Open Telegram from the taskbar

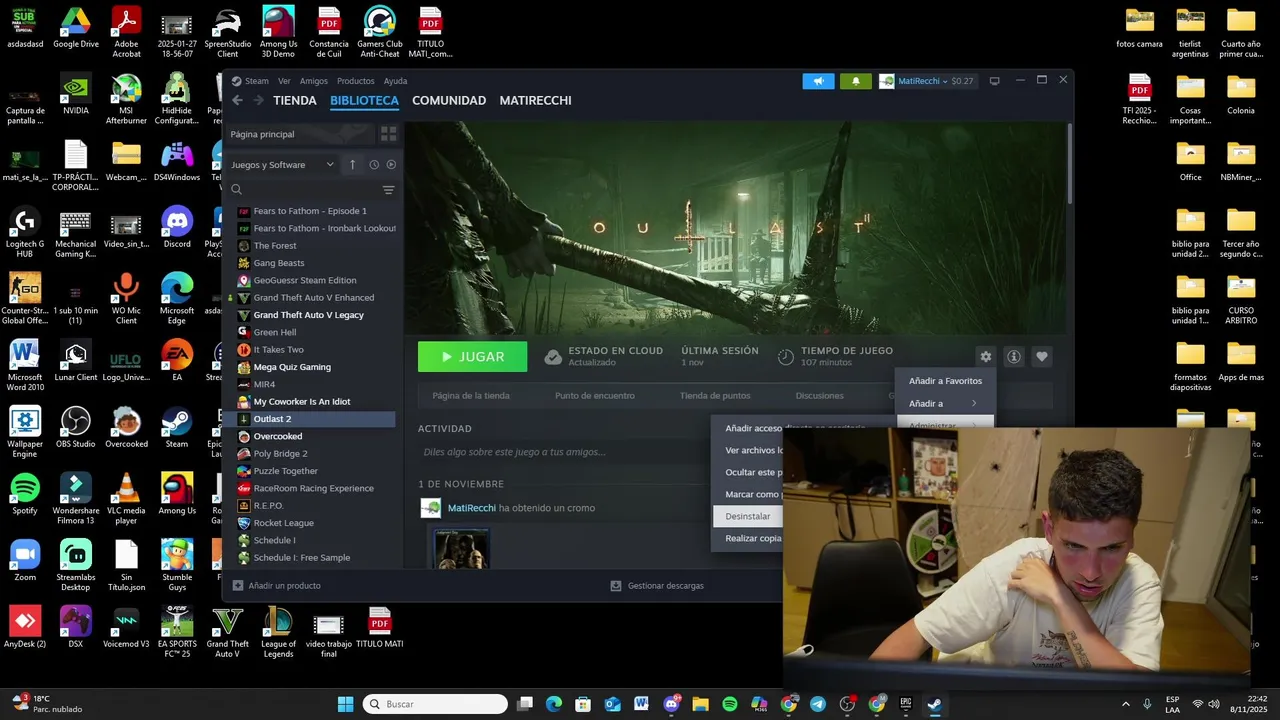click(x=818, y=704)
